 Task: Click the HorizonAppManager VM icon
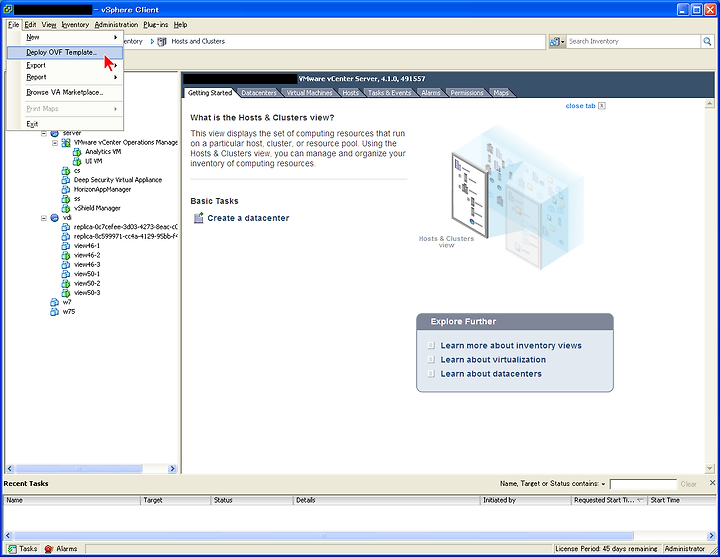66,190
